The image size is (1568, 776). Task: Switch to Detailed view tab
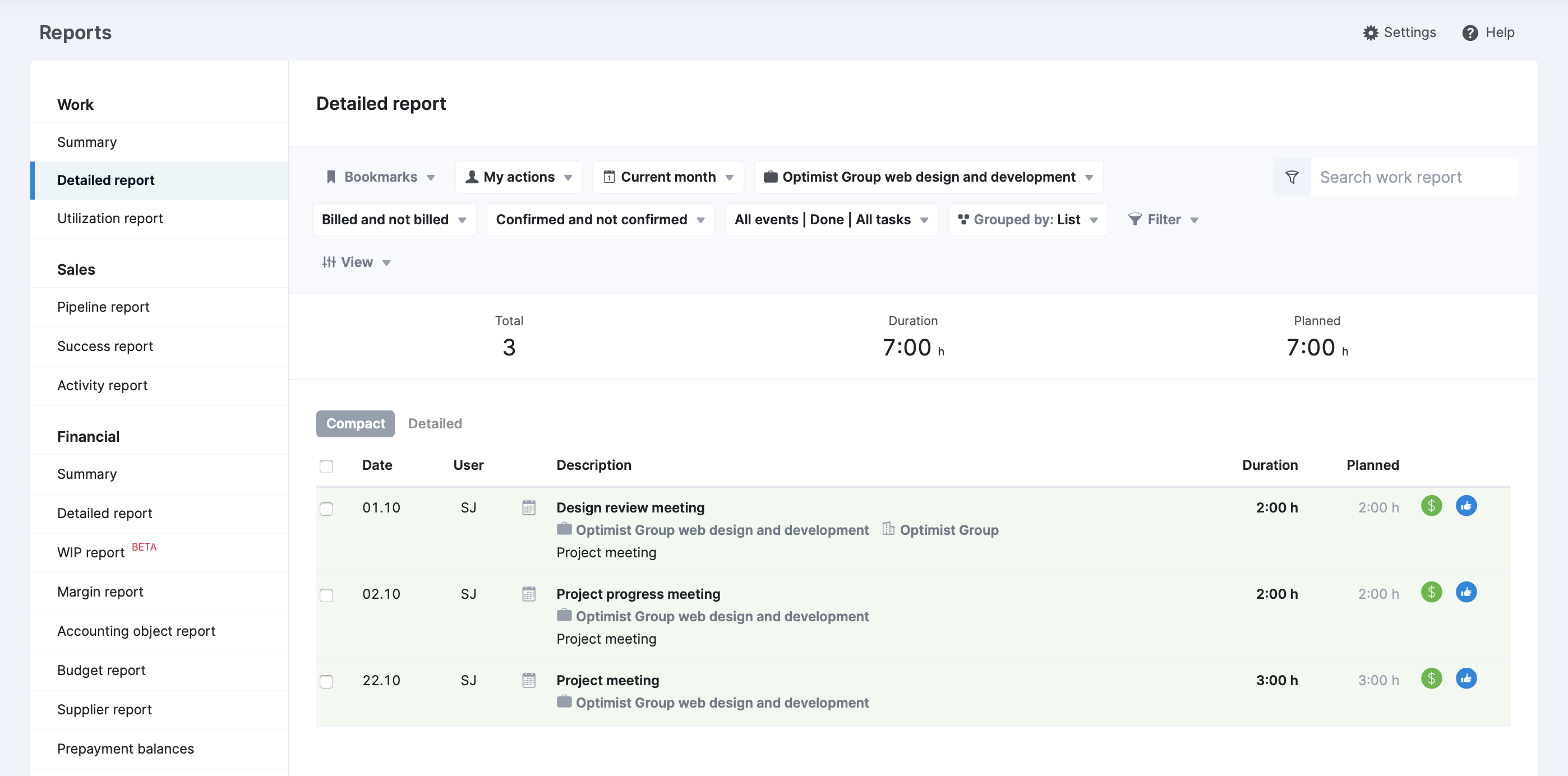tap(435, 424)
